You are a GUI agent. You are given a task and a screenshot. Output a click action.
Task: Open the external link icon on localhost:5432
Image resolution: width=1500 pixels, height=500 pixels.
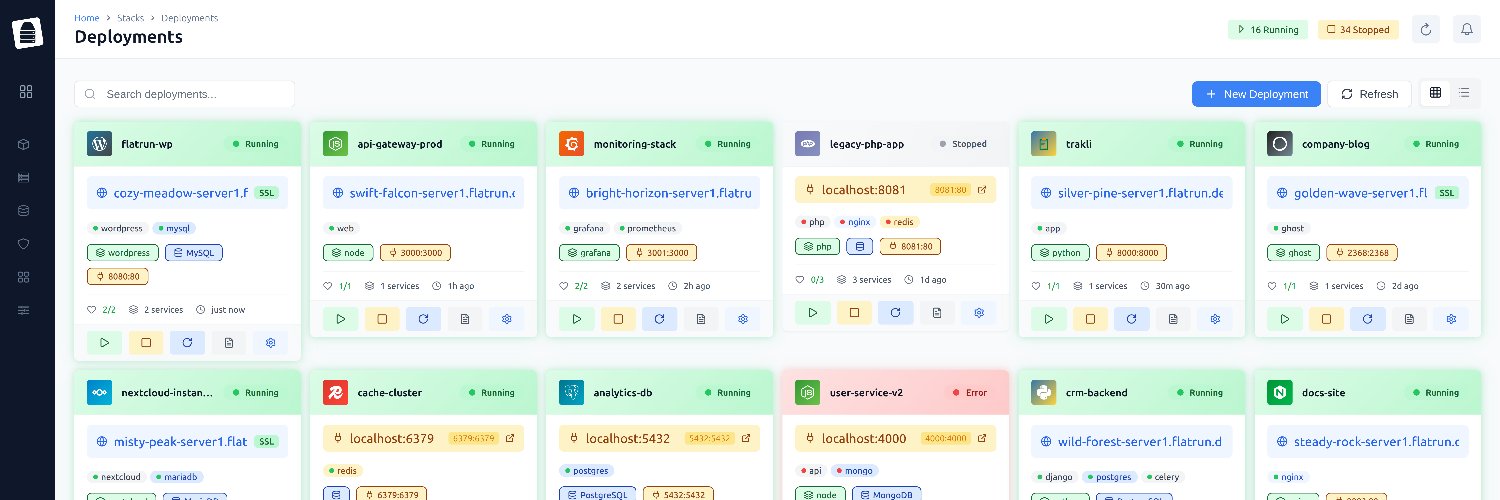point(745,438)
